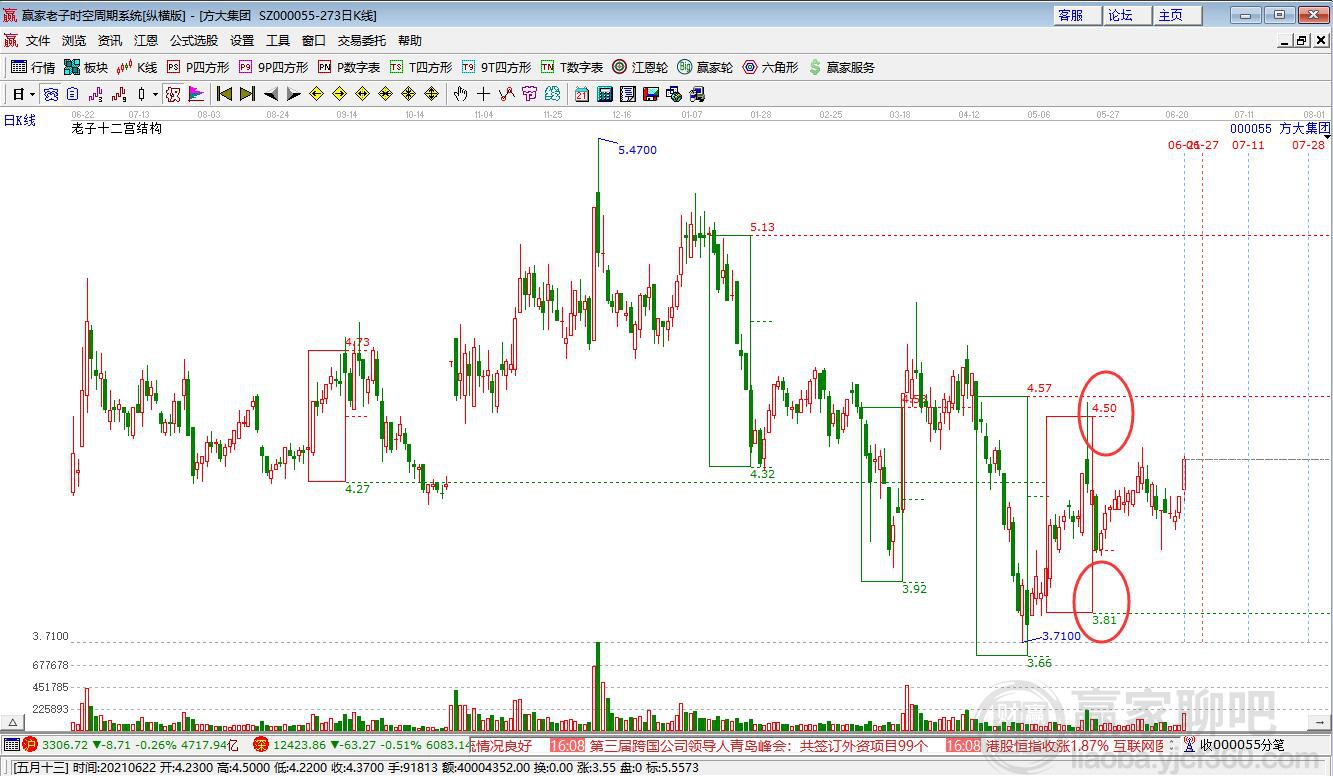The height and width of the screenshot is (776, 1333).
Task: Select the hand pan tool
Action: tap(460, 94)
